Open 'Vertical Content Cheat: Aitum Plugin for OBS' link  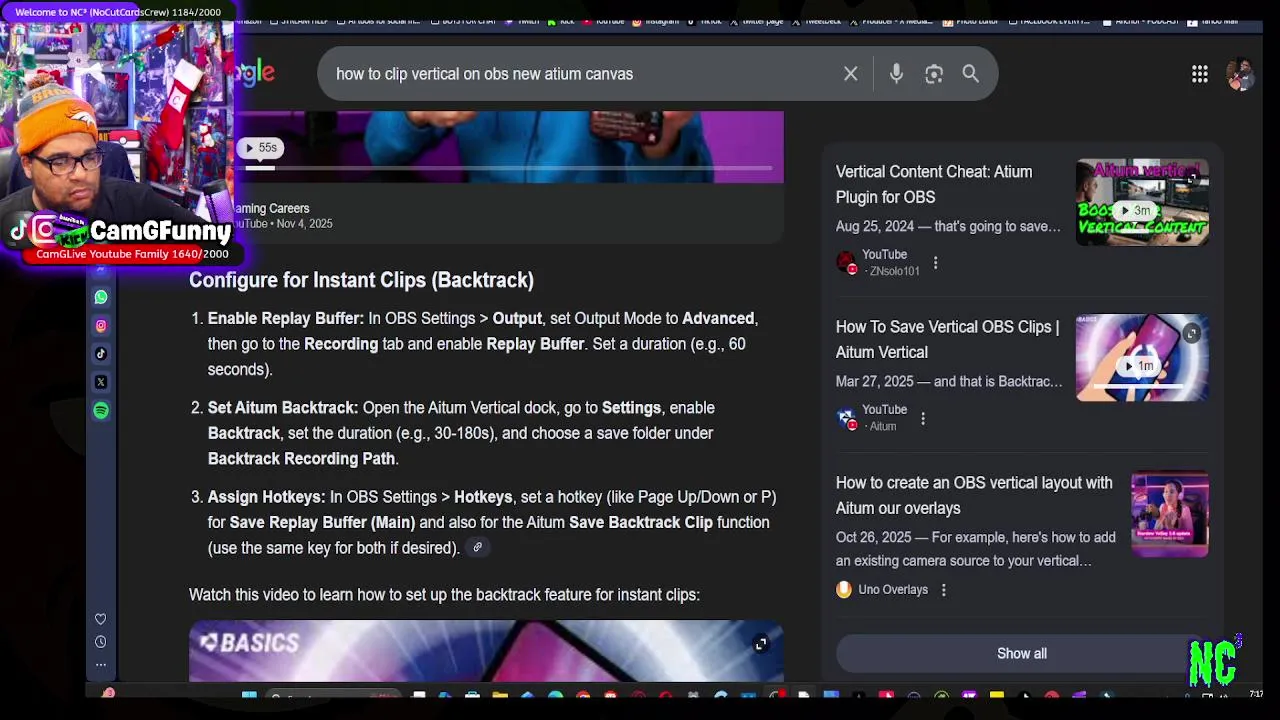click(934, 184)
